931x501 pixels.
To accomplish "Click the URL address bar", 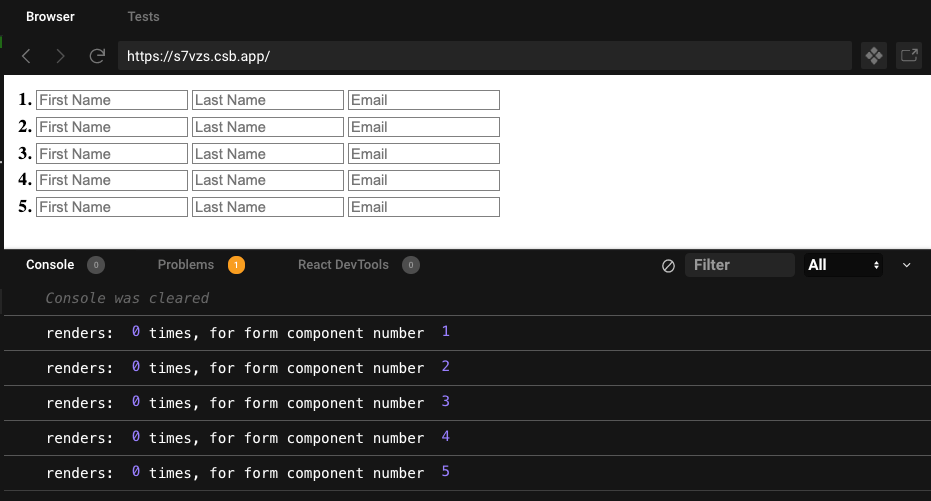I will [x=484, y=56].
